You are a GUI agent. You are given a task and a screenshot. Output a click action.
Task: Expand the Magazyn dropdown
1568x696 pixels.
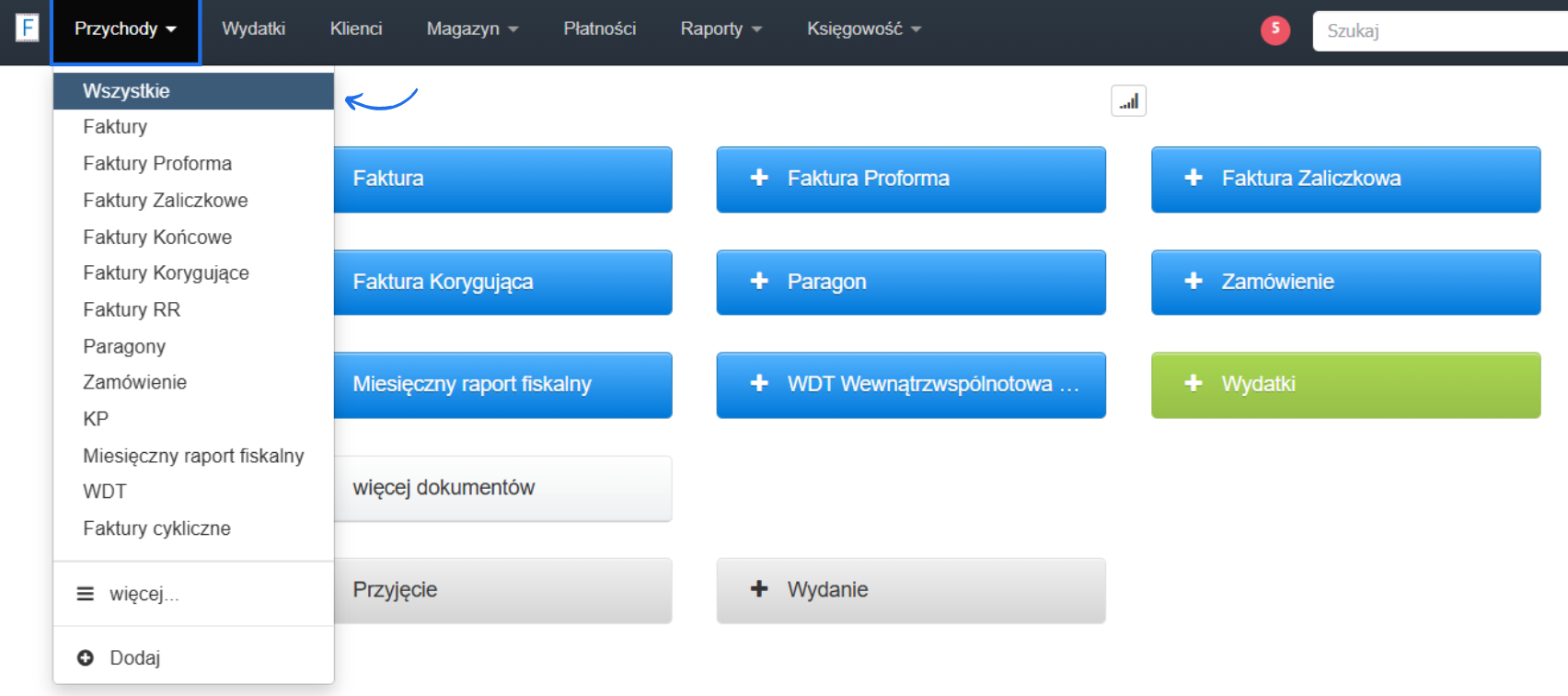[x=472, y=29]
